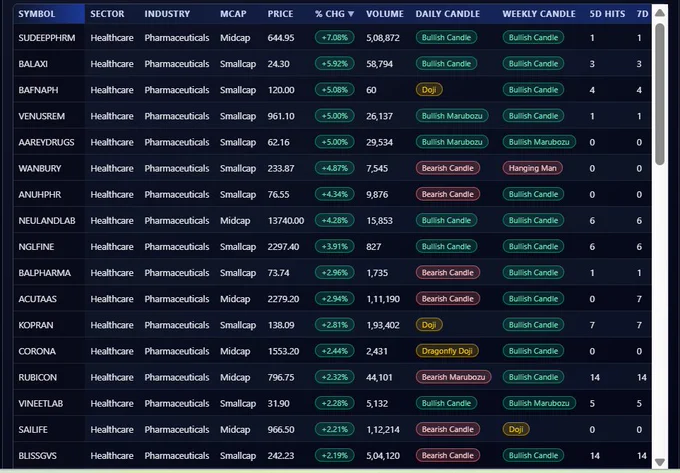Sort by SECTOR column header

coord(107,14)
